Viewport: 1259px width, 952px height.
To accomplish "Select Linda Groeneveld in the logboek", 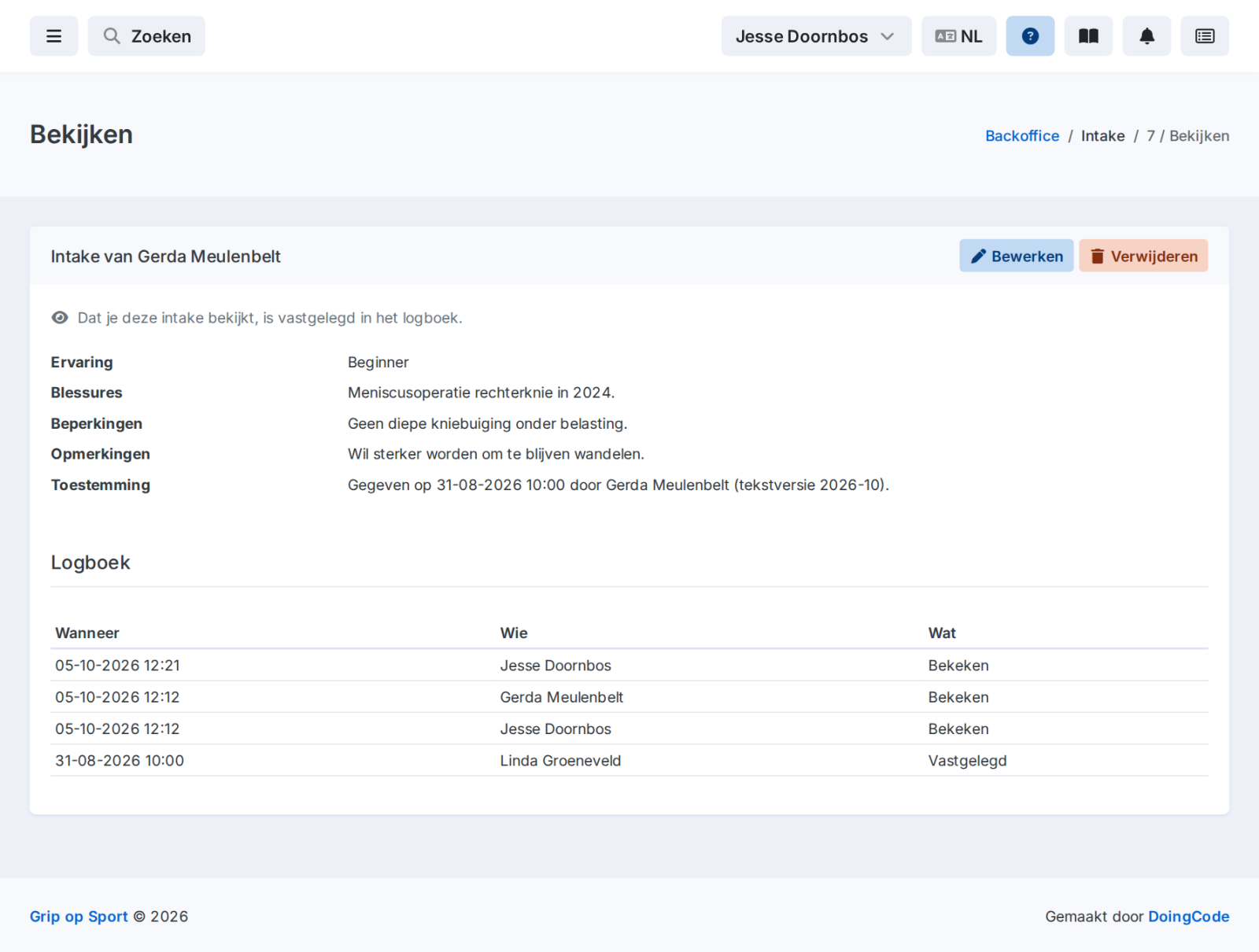I will pos(560,761).
